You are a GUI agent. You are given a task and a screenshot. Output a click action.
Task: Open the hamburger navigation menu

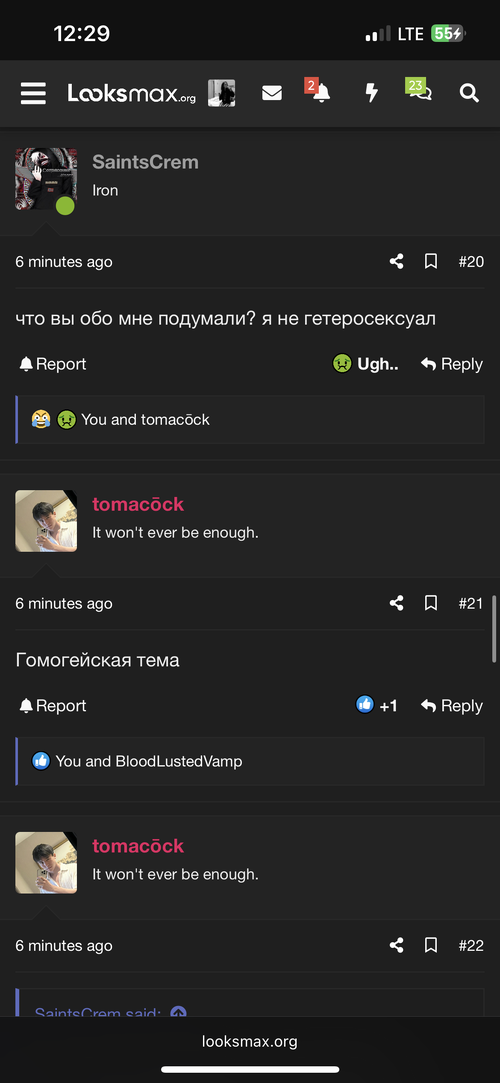coord(33,93)
